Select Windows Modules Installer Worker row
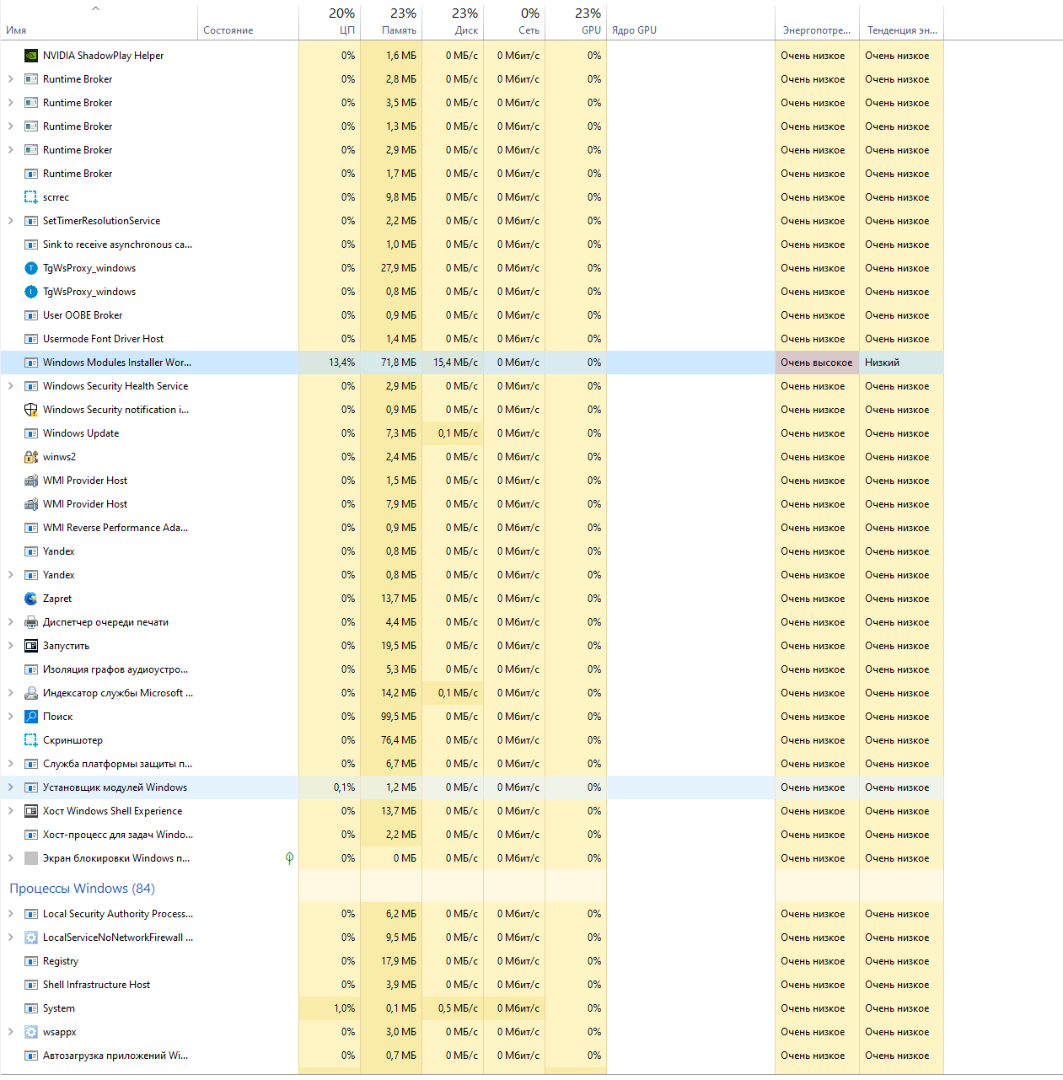 click(117, 363)
